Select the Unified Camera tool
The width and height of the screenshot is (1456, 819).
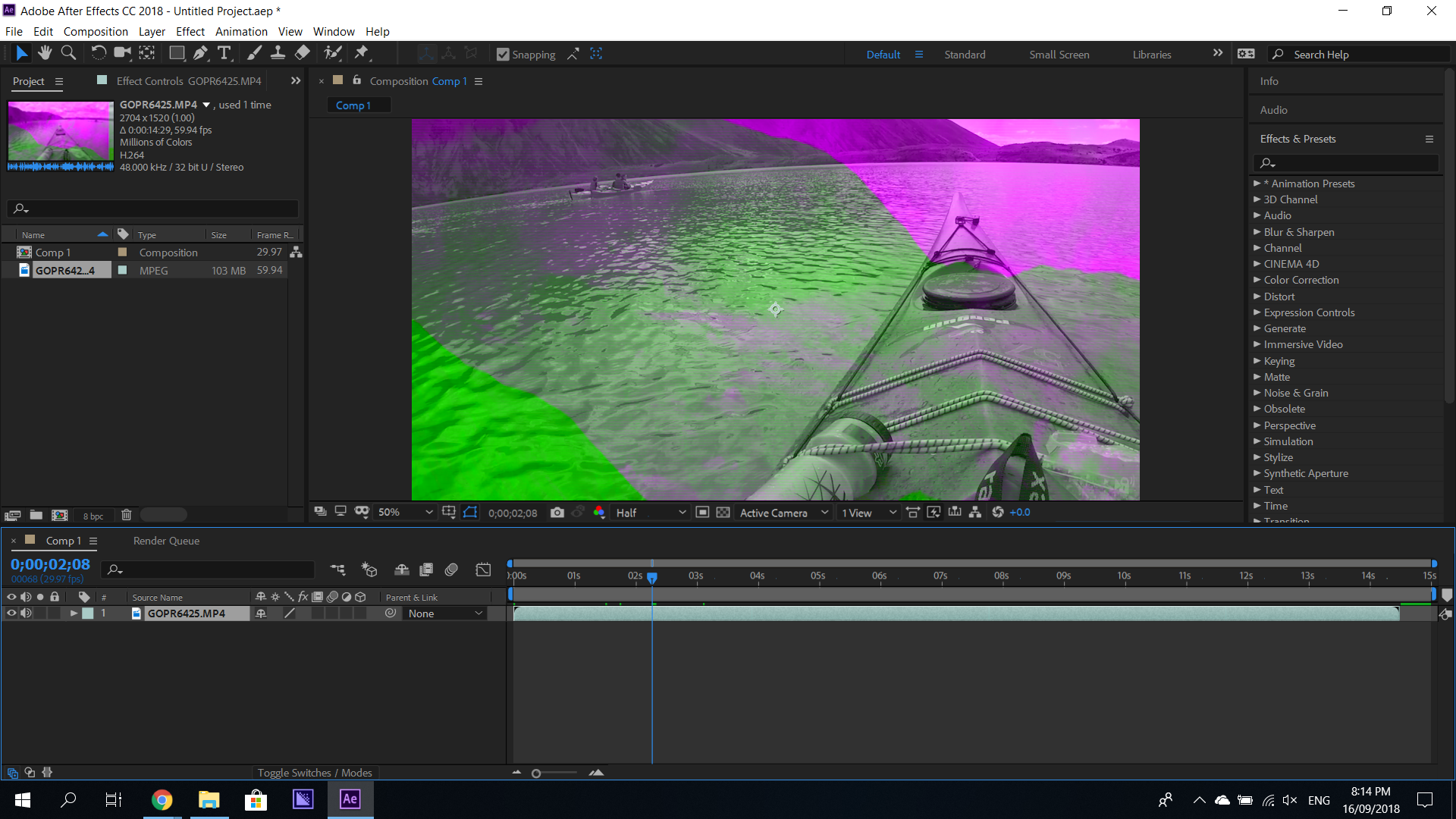pyautogui.click(x=122, y=53)
